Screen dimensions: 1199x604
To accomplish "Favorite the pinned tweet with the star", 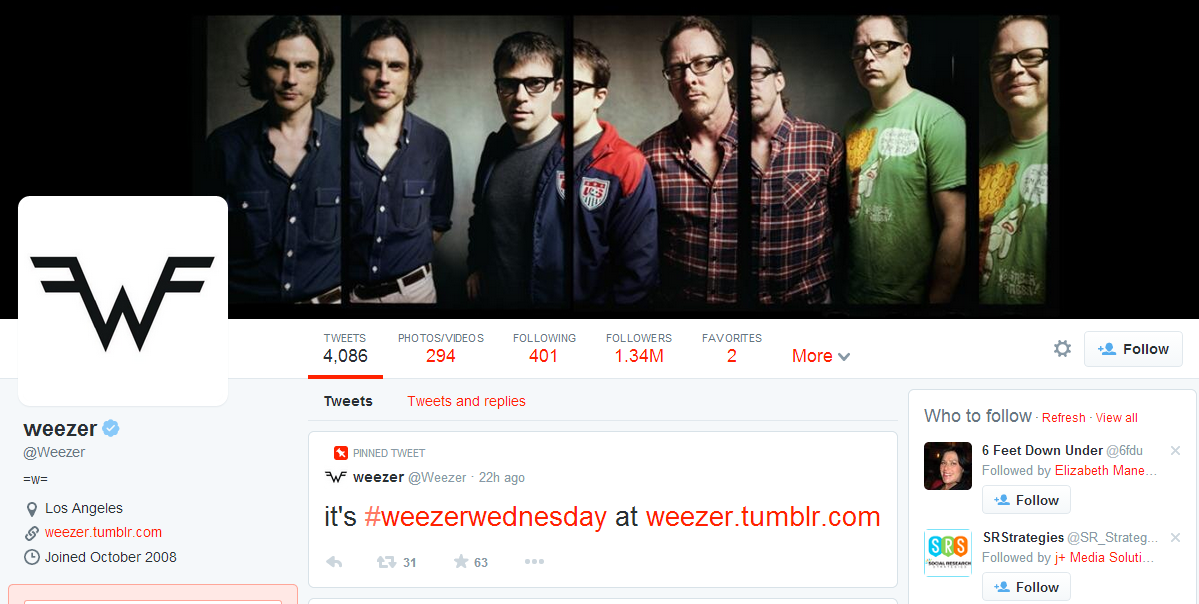I will click(x=460, y=562).
